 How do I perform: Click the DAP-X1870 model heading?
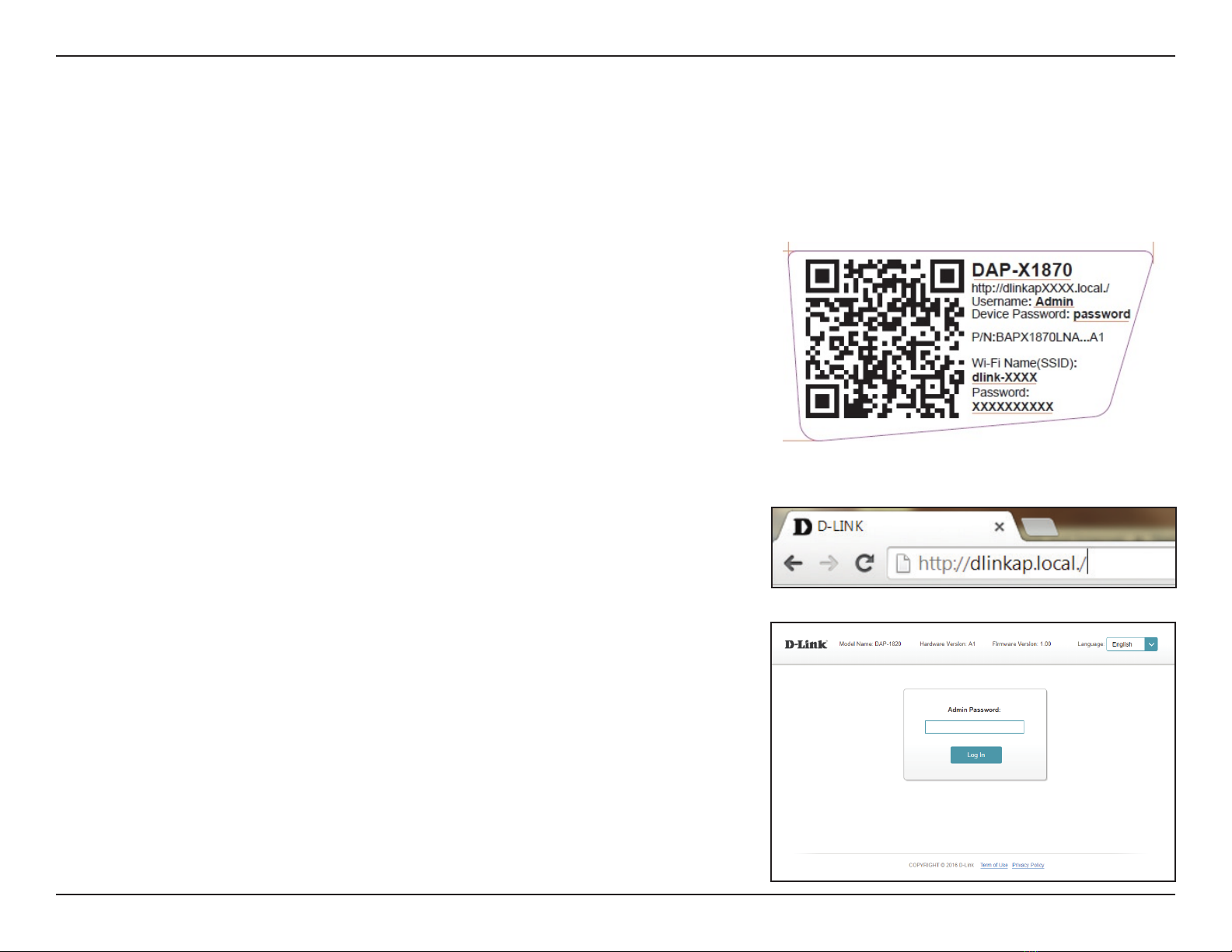point(1022,270)
